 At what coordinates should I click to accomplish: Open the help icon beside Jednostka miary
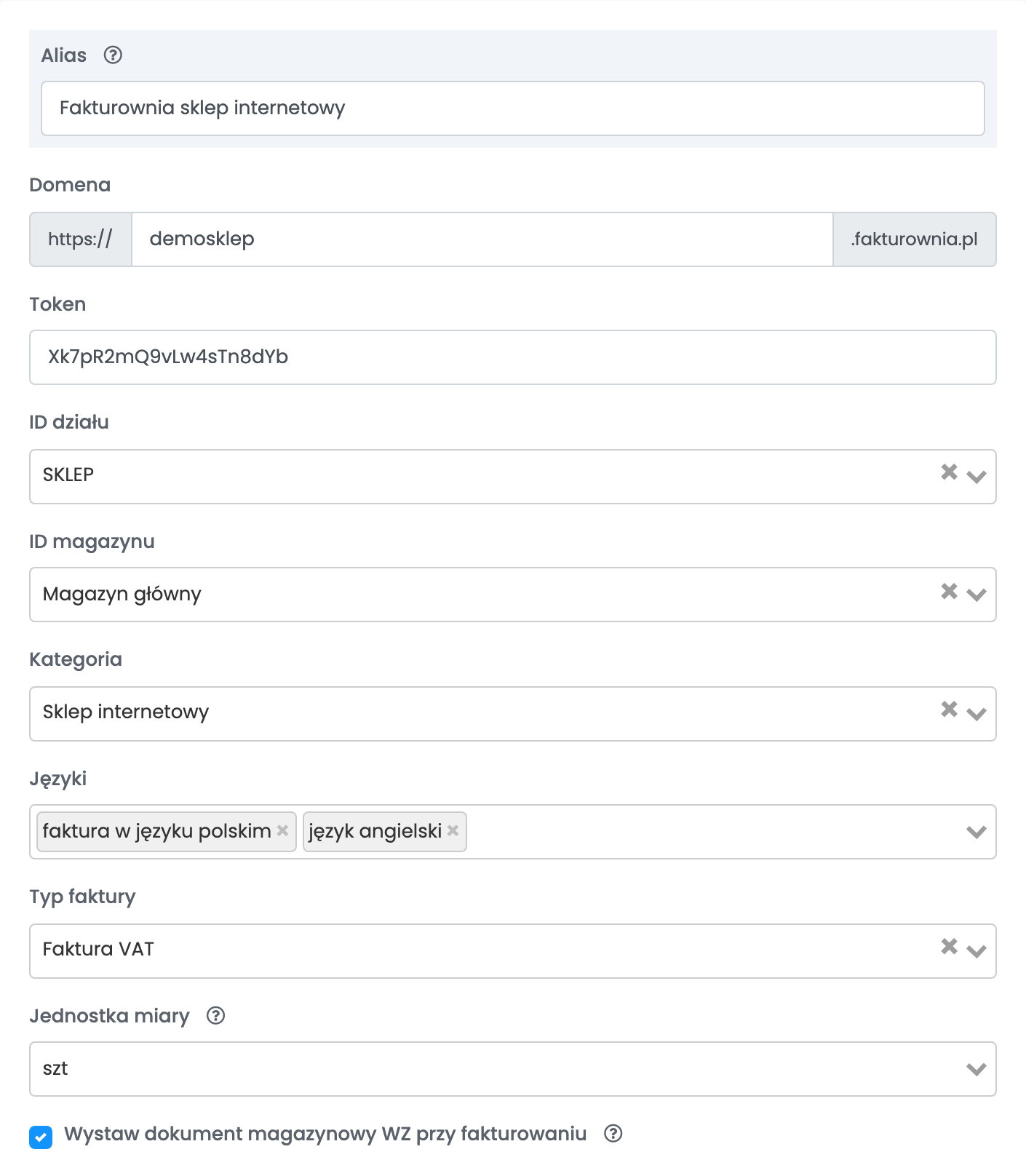[215, 1015]
